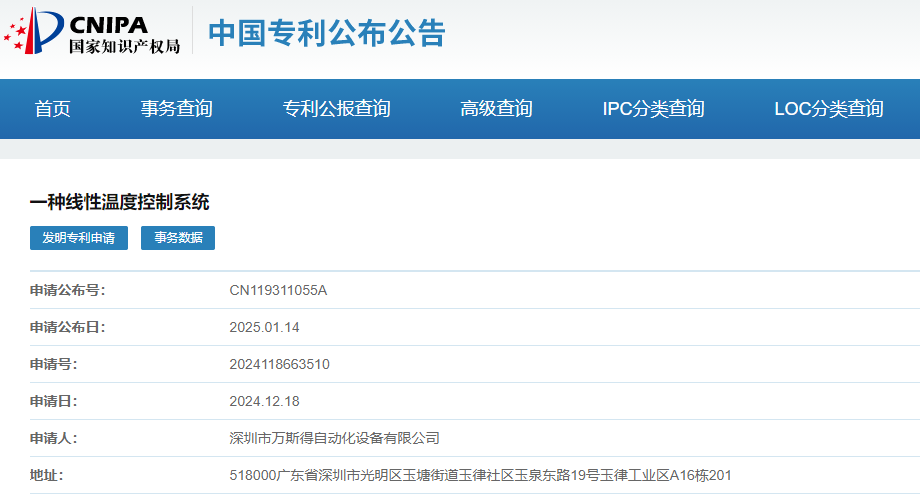Click application number 2024118663510
The height and width of the screenshot is (498, 920).
point(279,364)
